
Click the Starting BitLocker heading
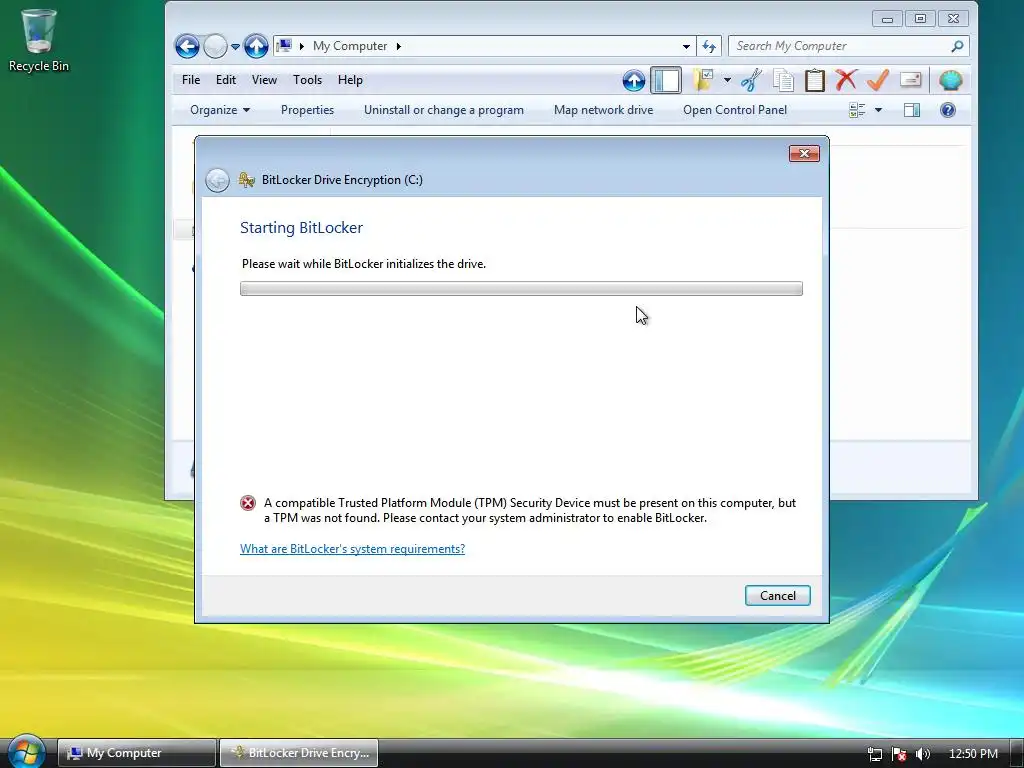[301, 227]
